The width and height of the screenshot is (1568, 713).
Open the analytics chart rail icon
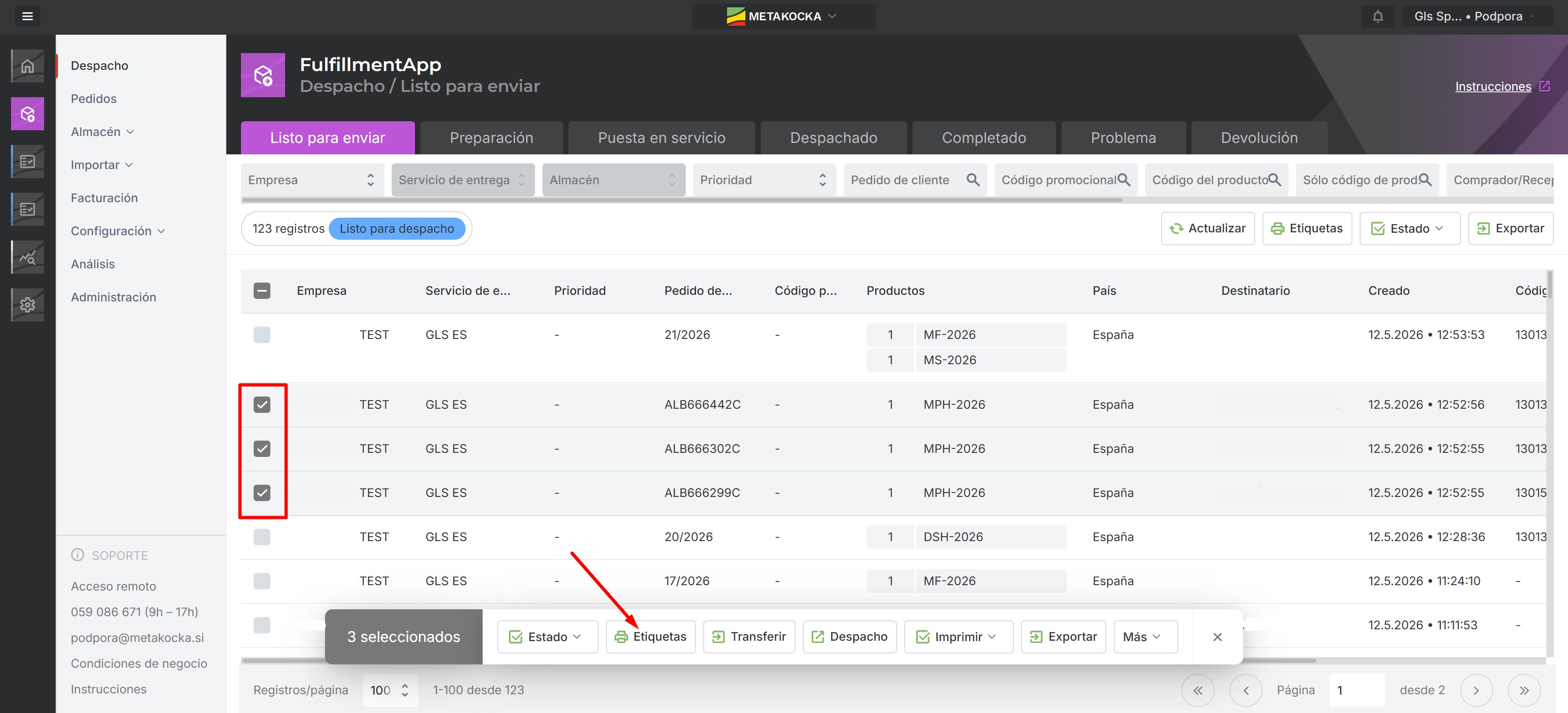pos(27,257)
